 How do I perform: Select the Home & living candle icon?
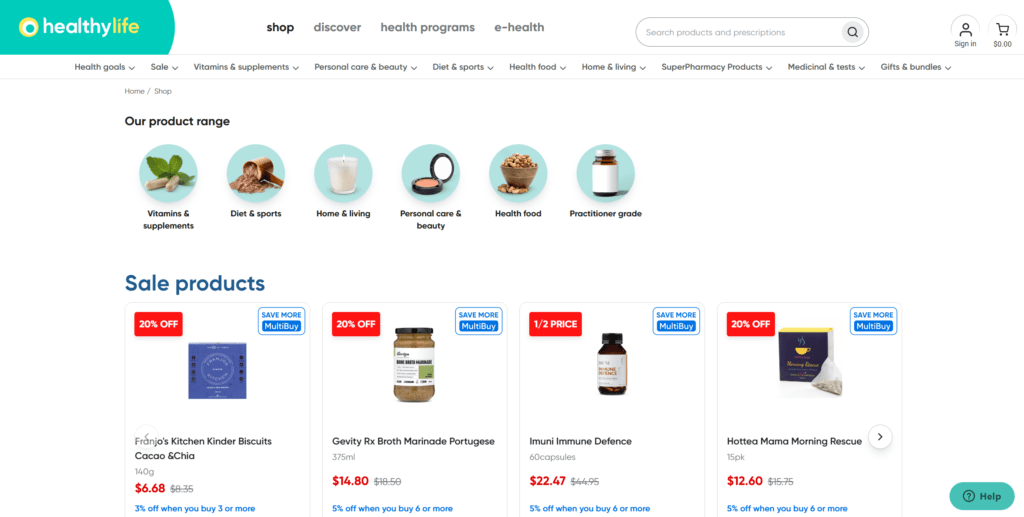[344, 173]
